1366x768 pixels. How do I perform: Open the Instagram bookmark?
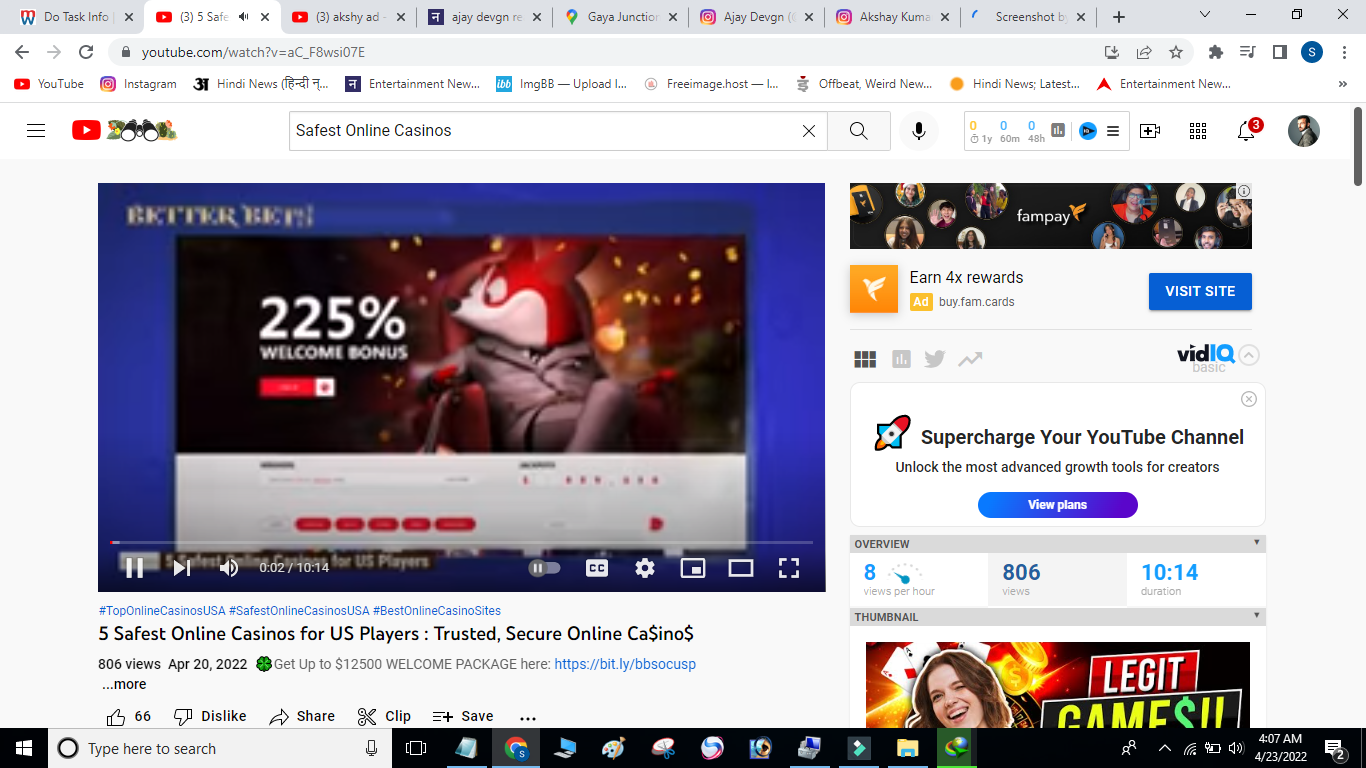[138, 84]
